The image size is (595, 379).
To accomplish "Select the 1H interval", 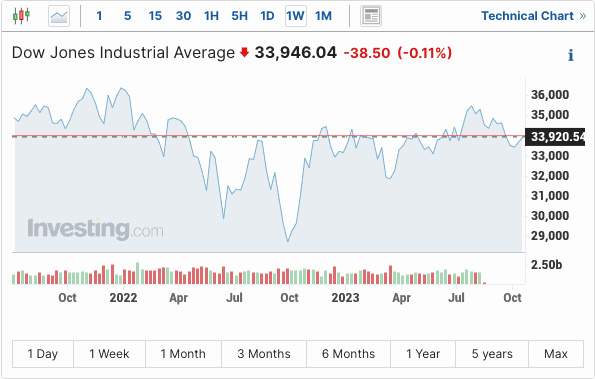I will [211, 16].
